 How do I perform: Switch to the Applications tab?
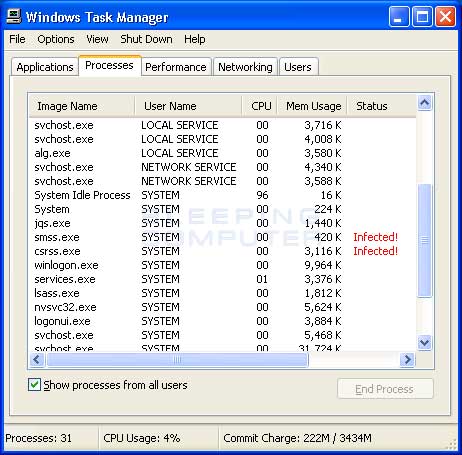[x=45, y=67]
